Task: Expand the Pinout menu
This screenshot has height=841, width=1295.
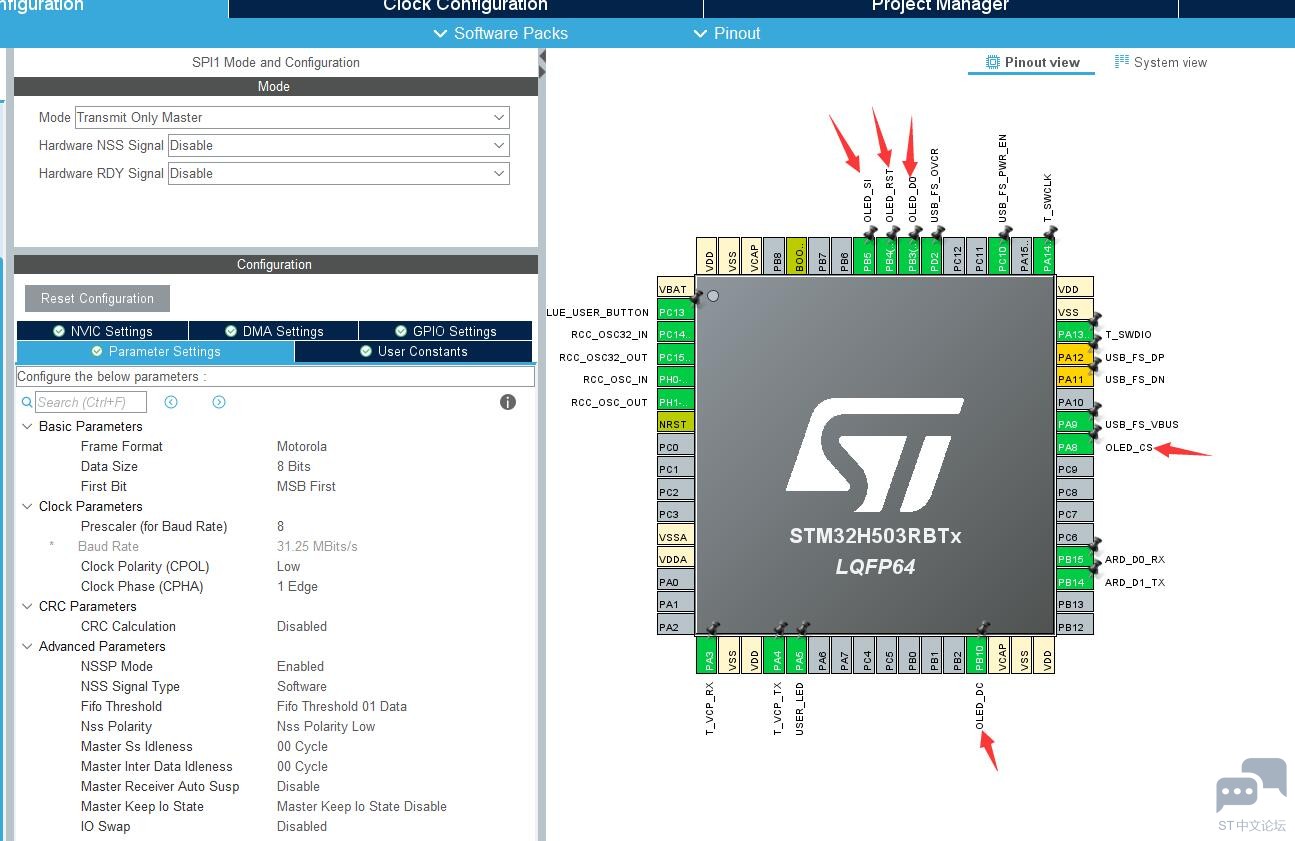Action: click(x=727, y=33)
